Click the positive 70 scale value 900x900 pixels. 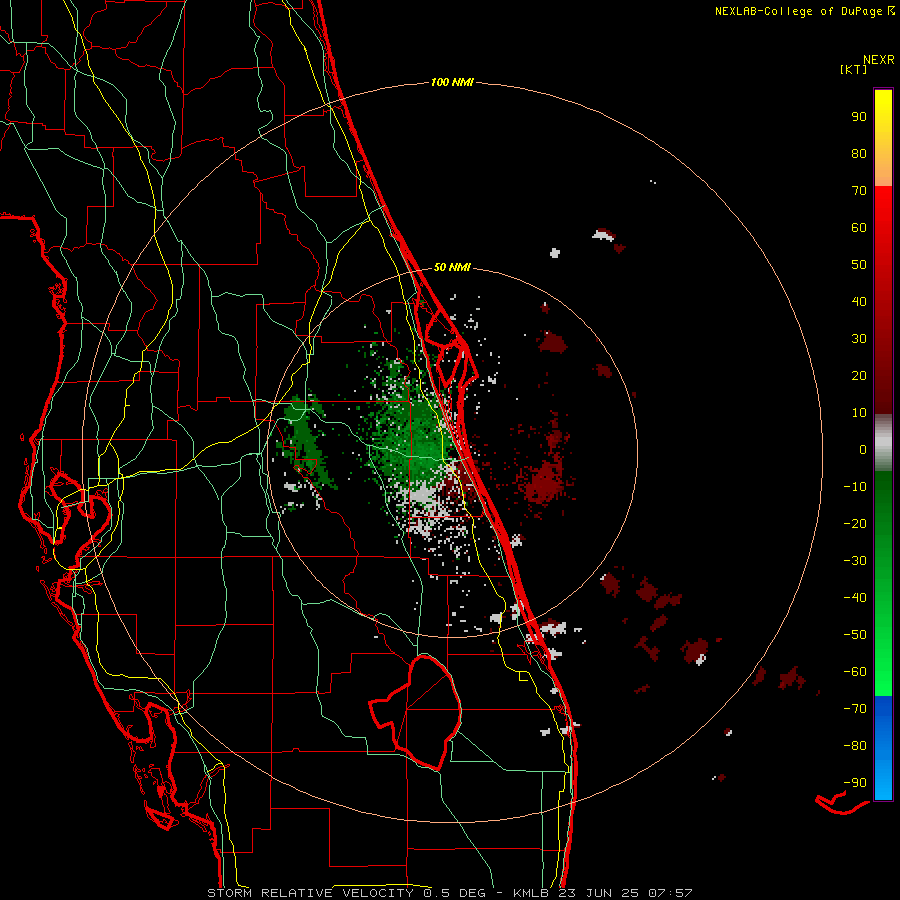point(859,191)
